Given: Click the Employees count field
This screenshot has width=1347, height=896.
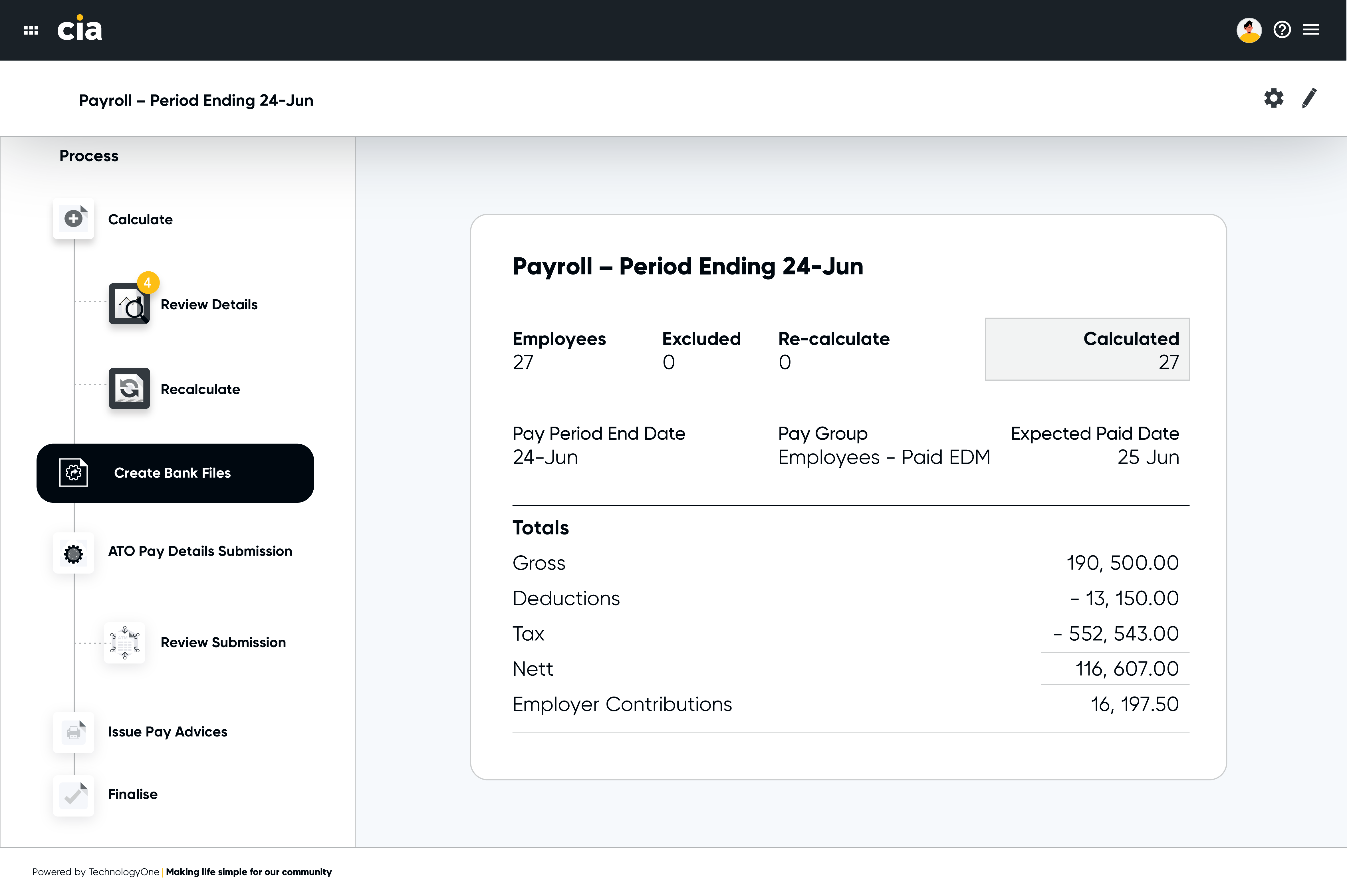Looking at the screenshot, I should (x=559, y=350).
